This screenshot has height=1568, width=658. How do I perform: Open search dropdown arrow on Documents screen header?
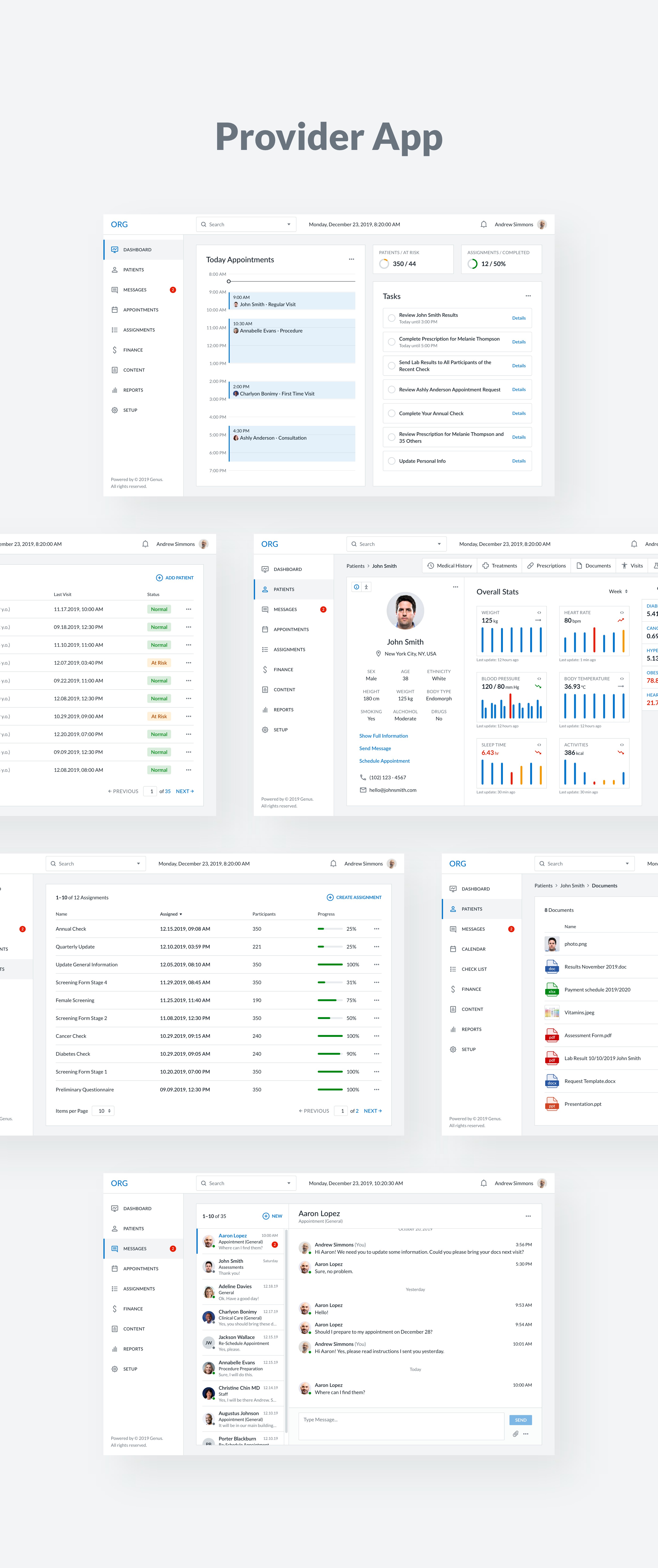coord(627,864)
